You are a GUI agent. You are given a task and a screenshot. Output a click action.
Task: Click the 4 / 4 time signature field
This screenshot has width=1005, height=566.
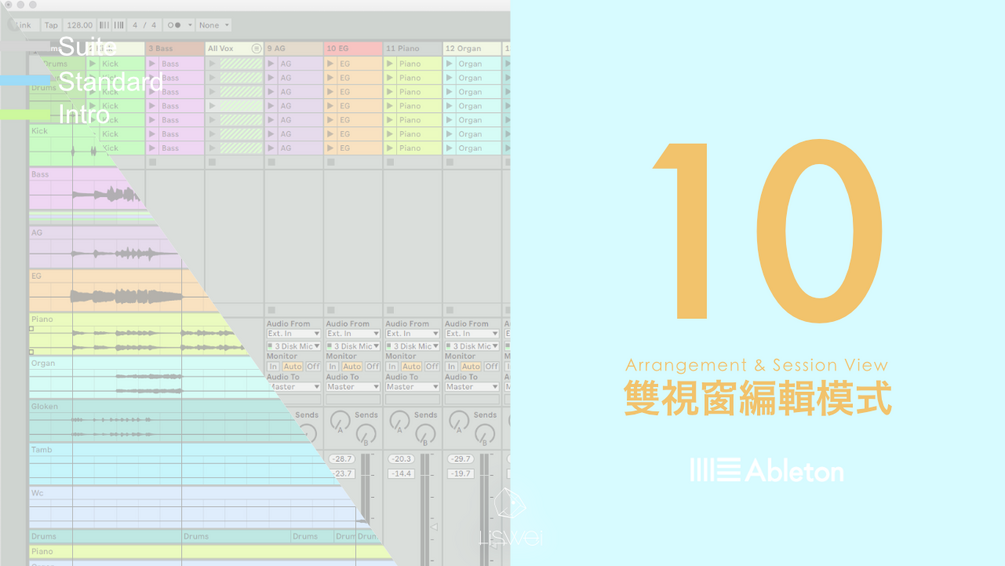click(x=144, y=25)
